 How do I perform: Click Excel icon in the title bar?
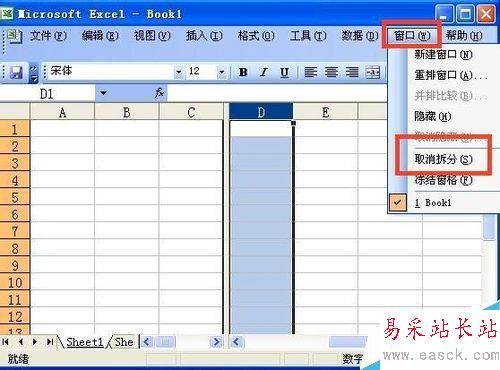click(x=7, y=13)
